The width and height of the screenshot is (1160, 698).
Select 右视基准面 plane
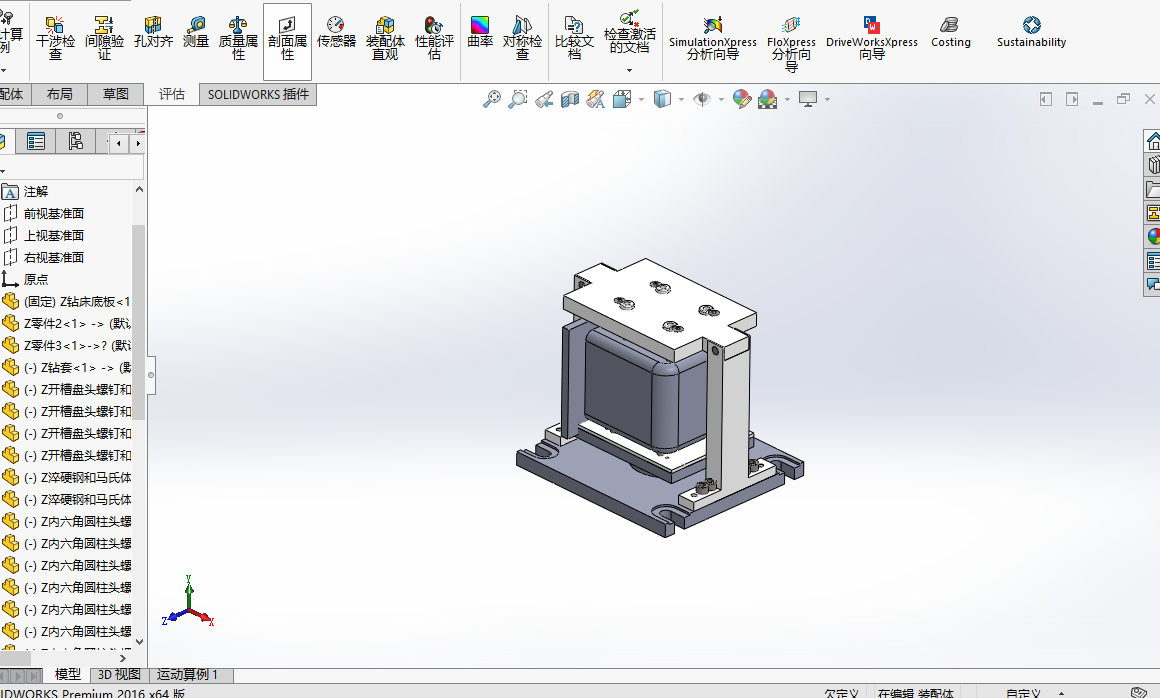[x=54, y=257]
